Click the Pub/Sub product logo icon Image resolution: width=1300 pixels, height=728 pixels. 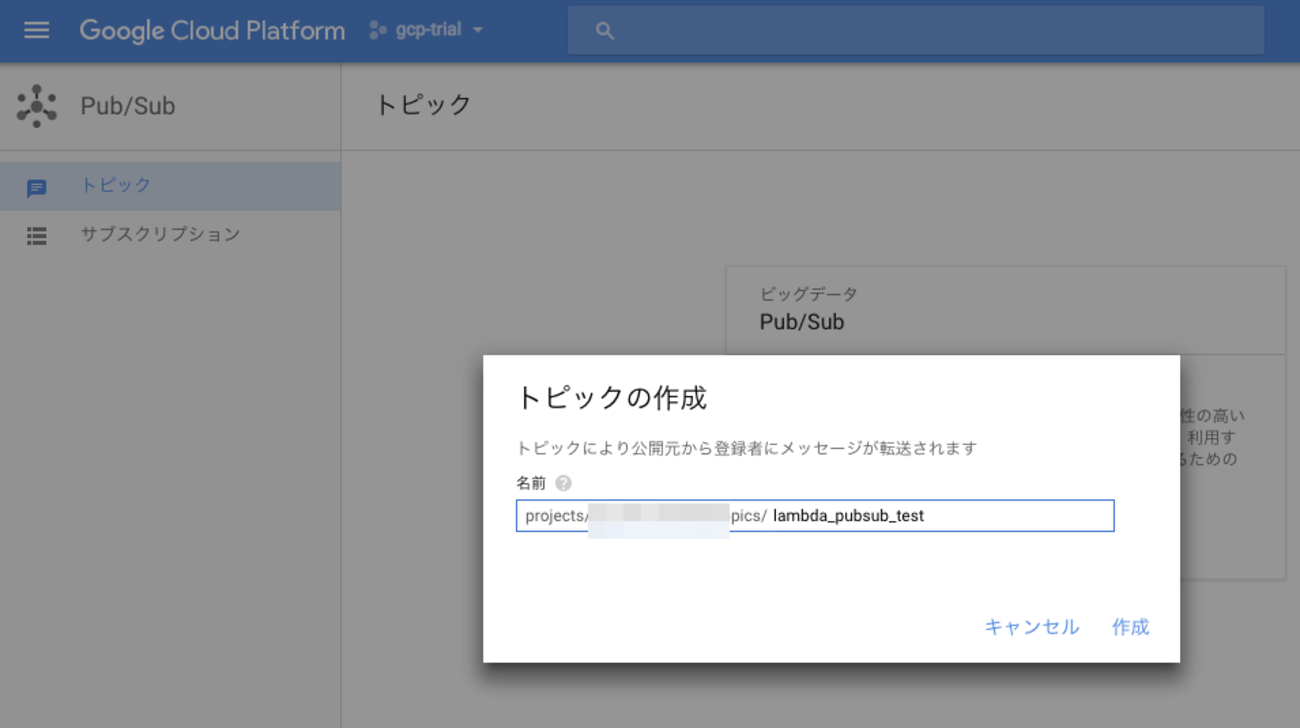37,106
